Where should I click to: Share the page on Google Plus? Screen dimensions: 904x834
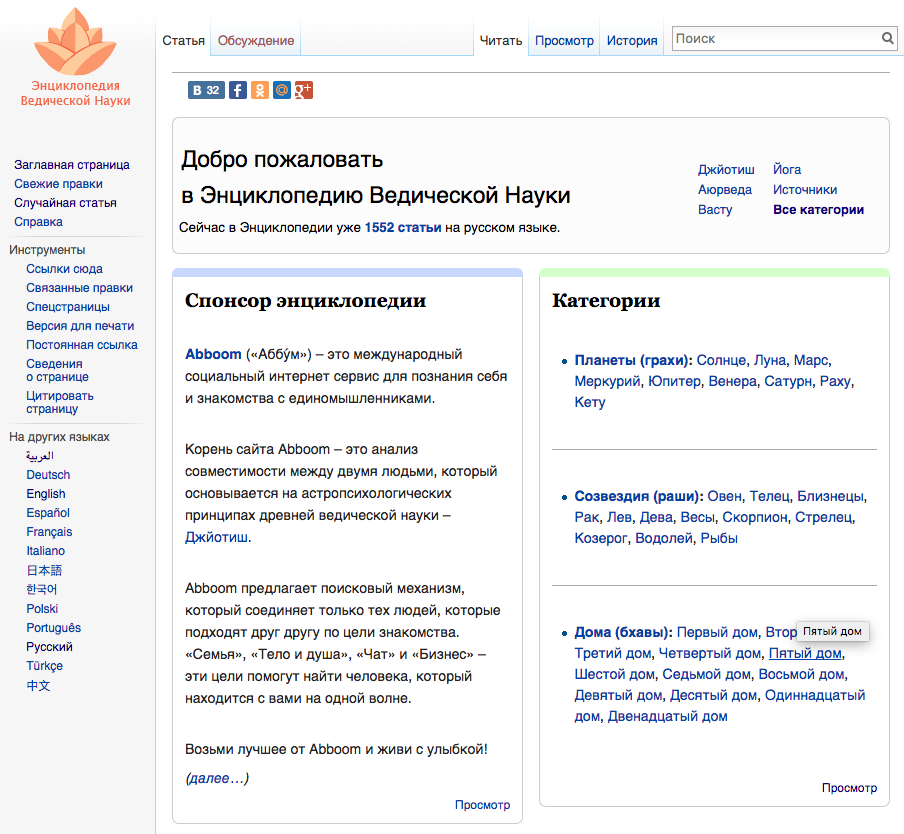304,90
